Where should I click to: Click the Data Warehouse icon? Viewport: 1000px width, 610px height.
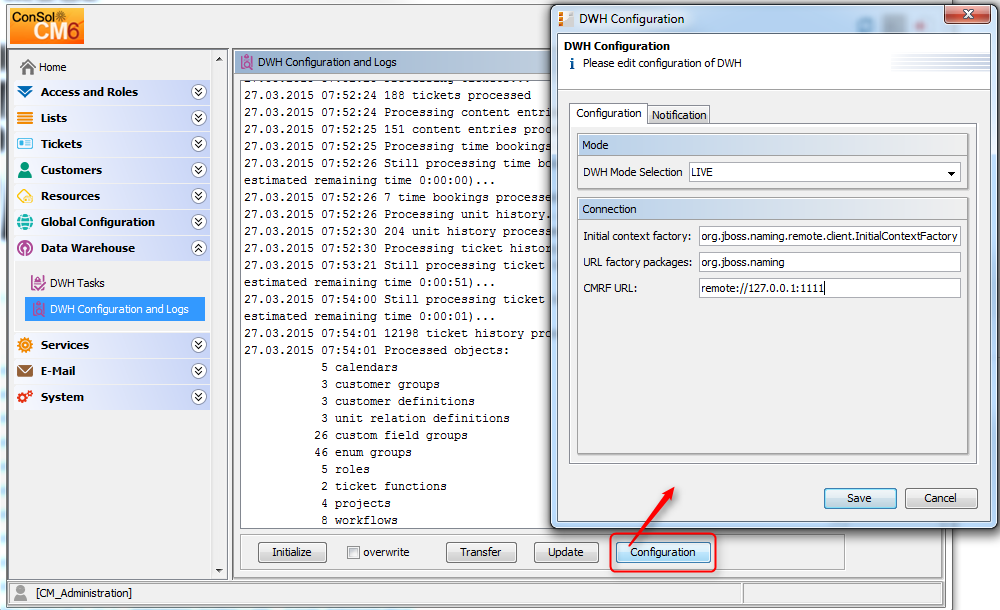tap(22, 247)
